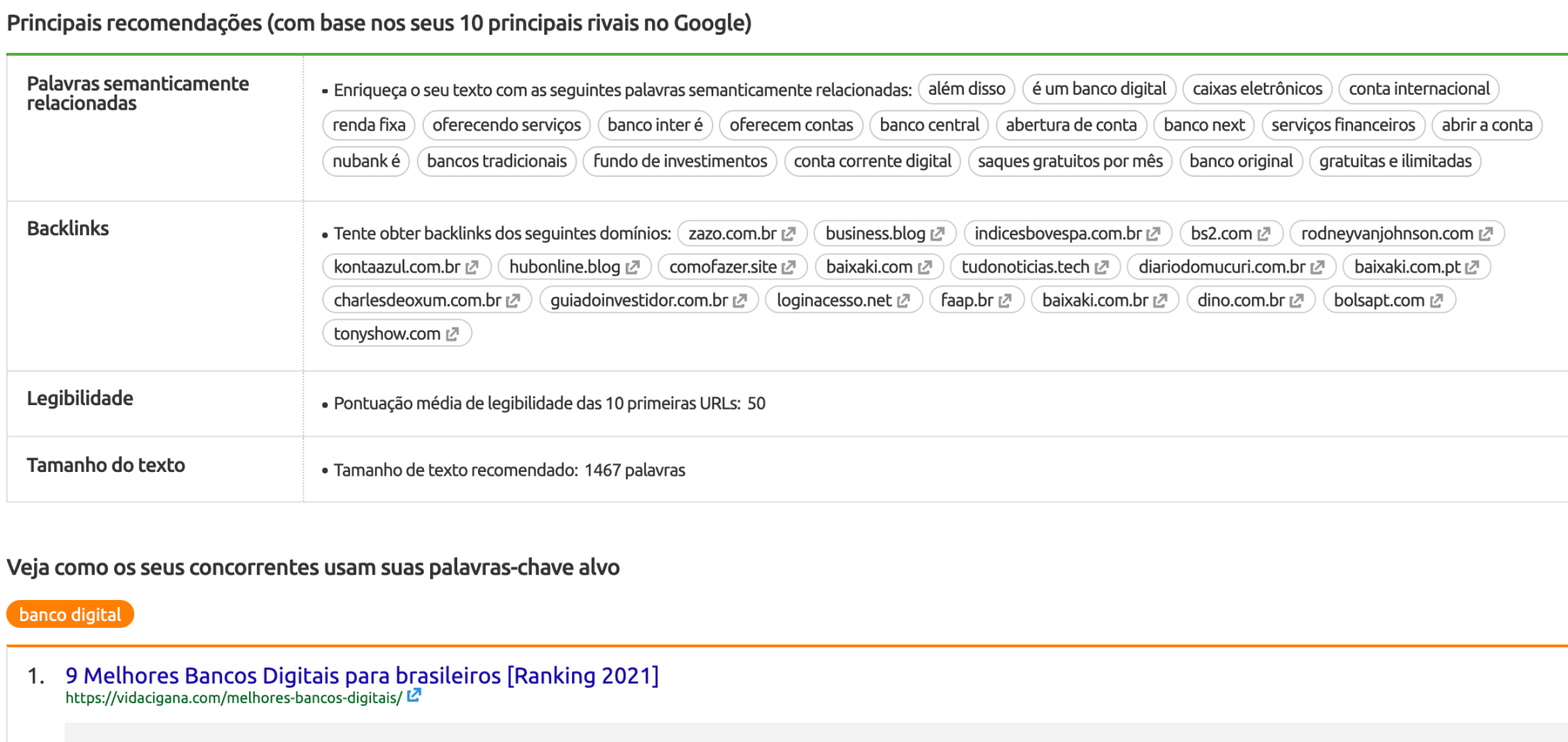1568x742 pixels.
Task: Select the 'banco digital' keyword tab
Action: (70, 615)
